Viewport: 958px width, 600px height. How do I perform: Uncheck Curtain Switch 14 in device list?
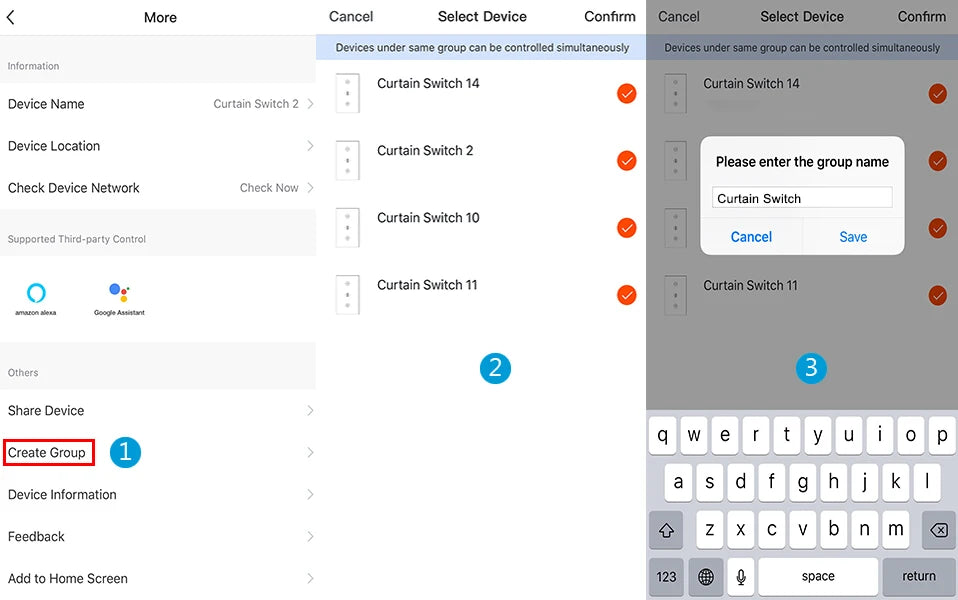coord(627,94)
